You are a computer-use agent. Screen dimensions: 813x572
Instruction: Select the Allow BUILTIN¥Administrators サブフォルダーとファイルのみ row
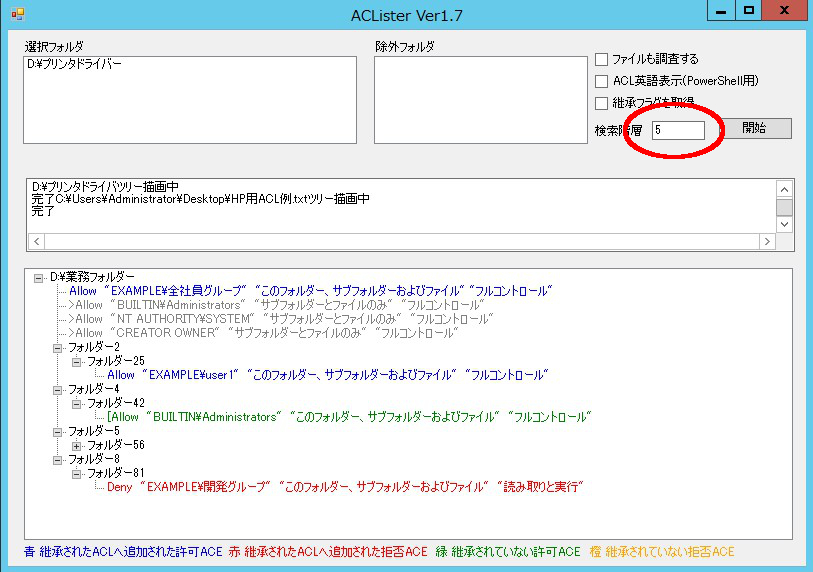click(x=279, y=305)
